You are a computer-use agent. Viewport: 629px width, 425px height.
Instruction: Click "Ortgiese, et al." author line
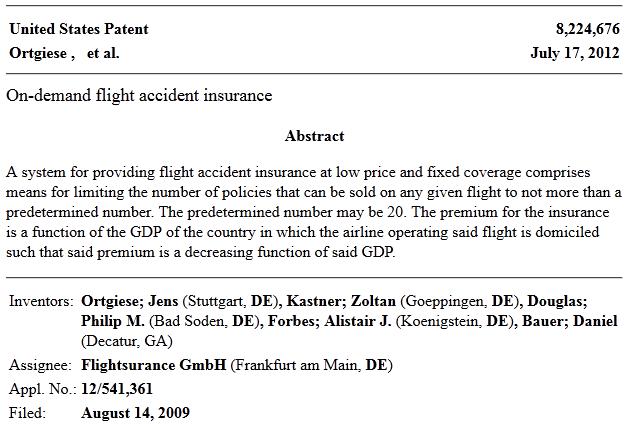[64, 53]
